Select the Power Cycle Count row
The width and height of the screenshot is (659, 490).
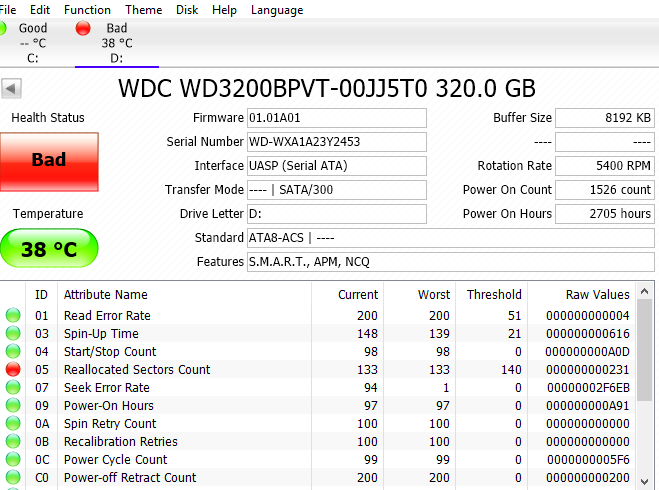tap(318, 460)
